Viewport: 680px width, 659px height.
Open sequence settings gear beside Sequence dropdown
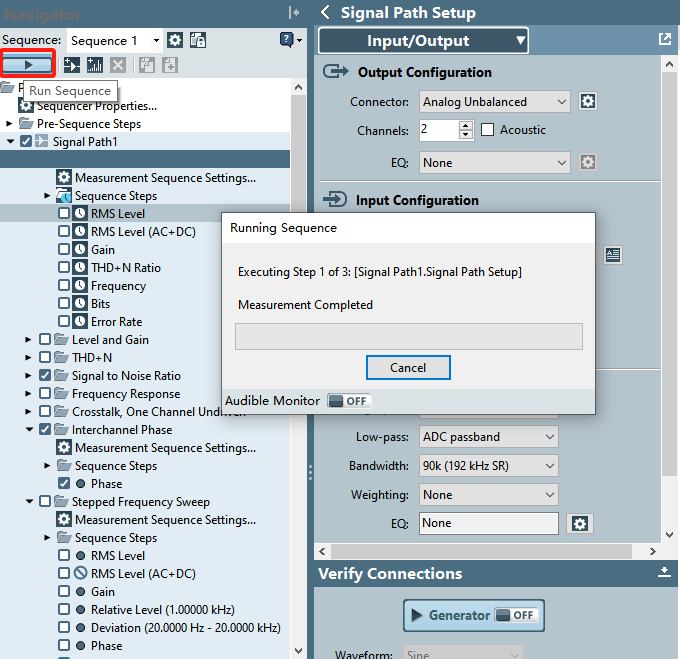(175, 41)
